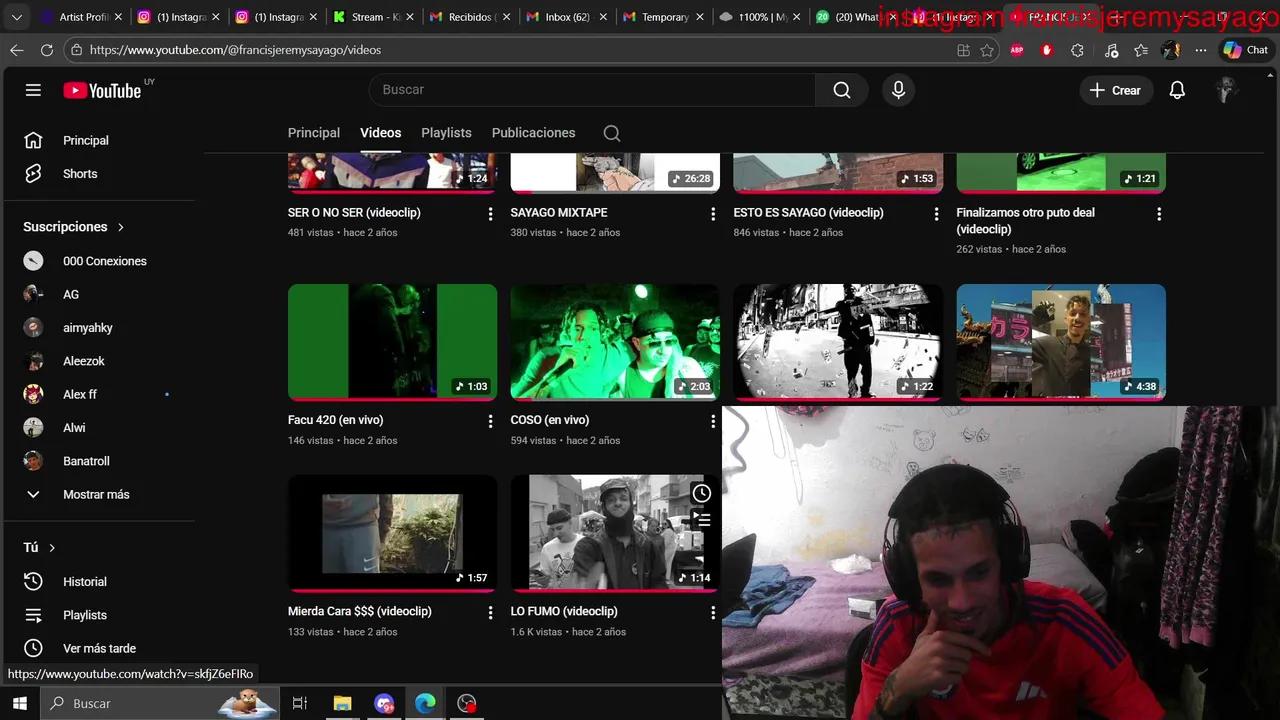Add LO FUMO to watch later
This screenshot has width=1280, height=720.
(702, 493)
